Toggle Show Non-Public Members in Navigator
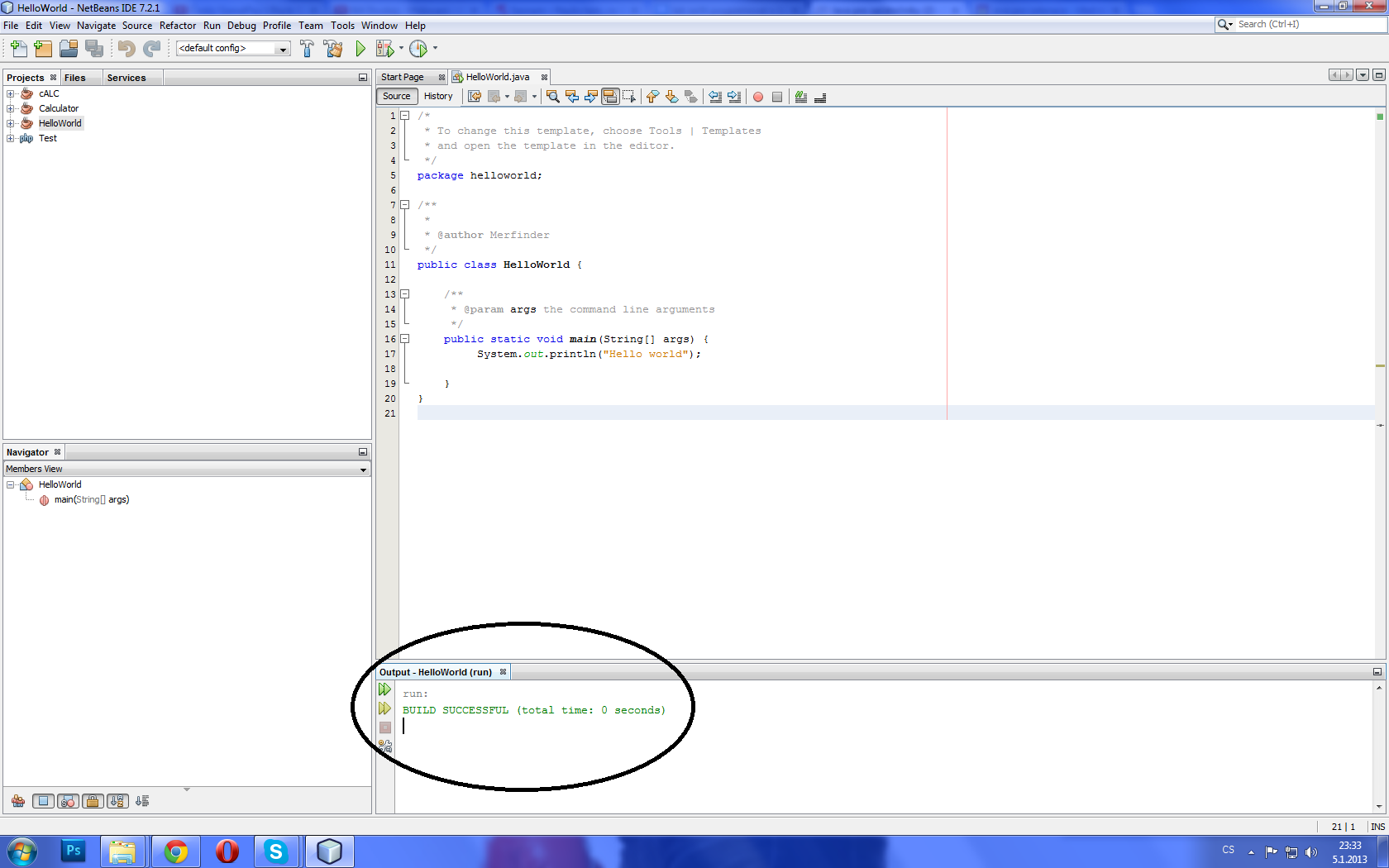Screen dimensions: 1389x868 click(93, 801)
